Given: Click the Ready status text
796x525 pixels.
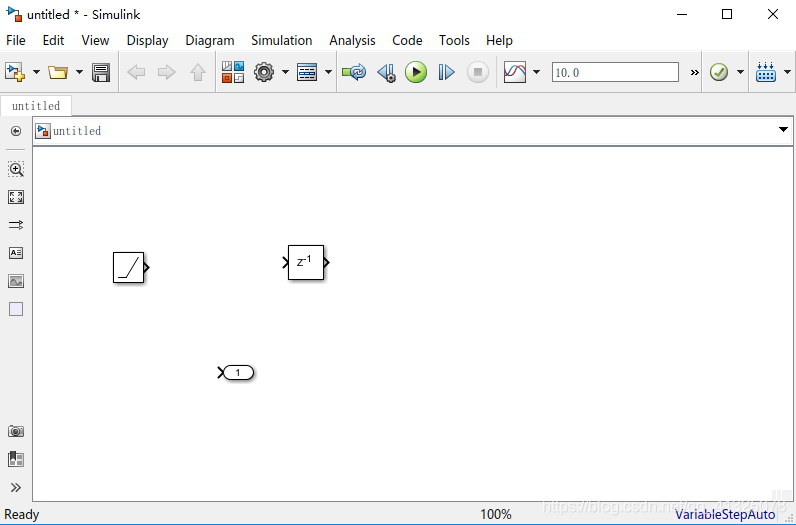Looking at the screenshot, I should pos(22,514).
